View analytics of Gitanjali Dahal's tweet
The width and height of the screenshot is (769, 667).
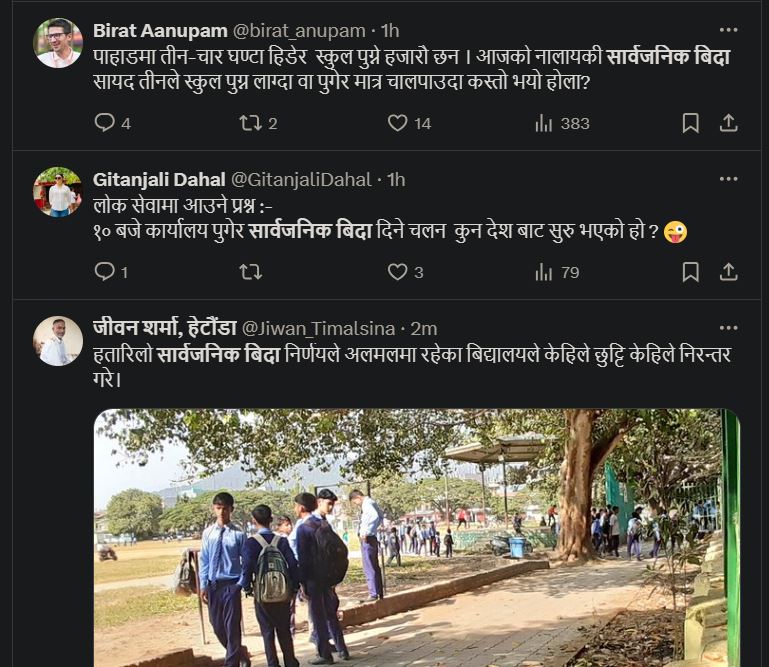(545, 271)
